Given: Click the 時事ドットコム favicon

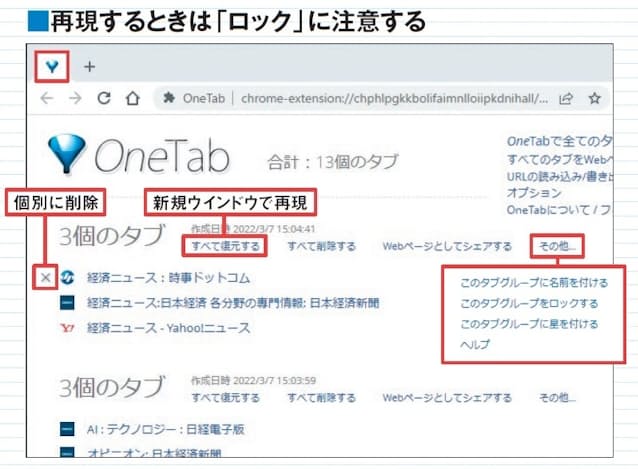Looking at the screenshot, I should (67, 278).
